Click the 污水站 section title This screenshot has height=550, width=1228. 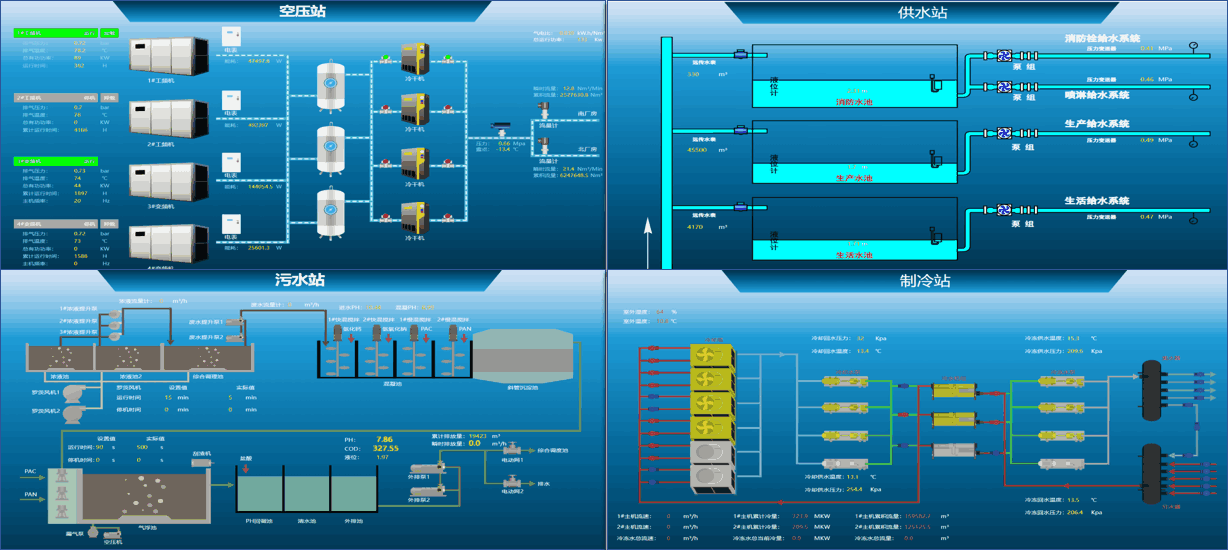[302, 280]
